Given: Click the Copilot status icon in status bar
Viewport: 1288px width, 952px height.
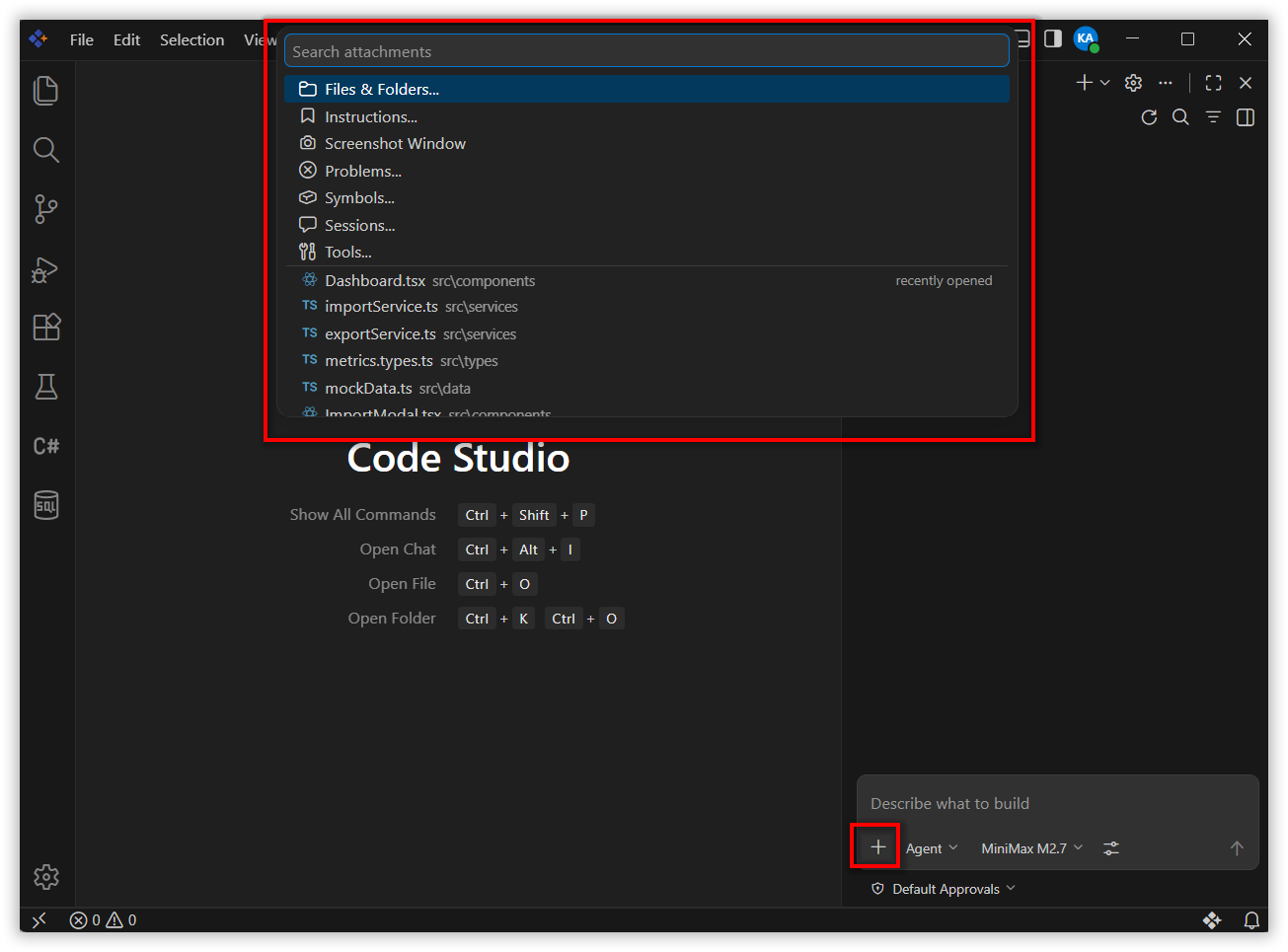Looking at the screenshot, I should tap(1212, 920).
